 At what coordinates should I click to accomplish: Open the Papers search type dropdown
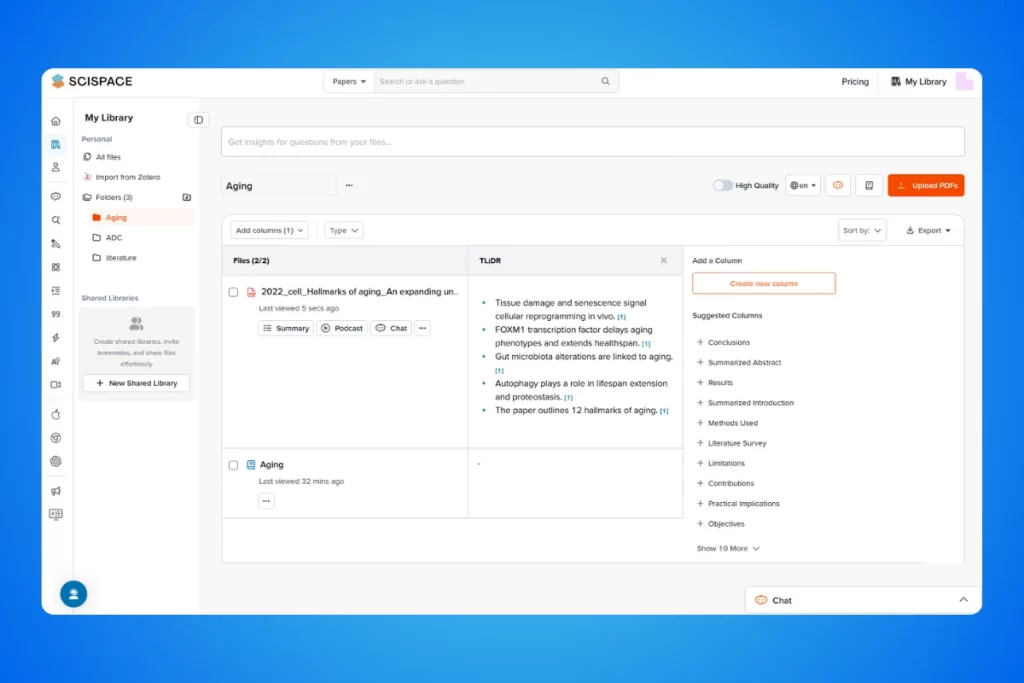[349, 82]
